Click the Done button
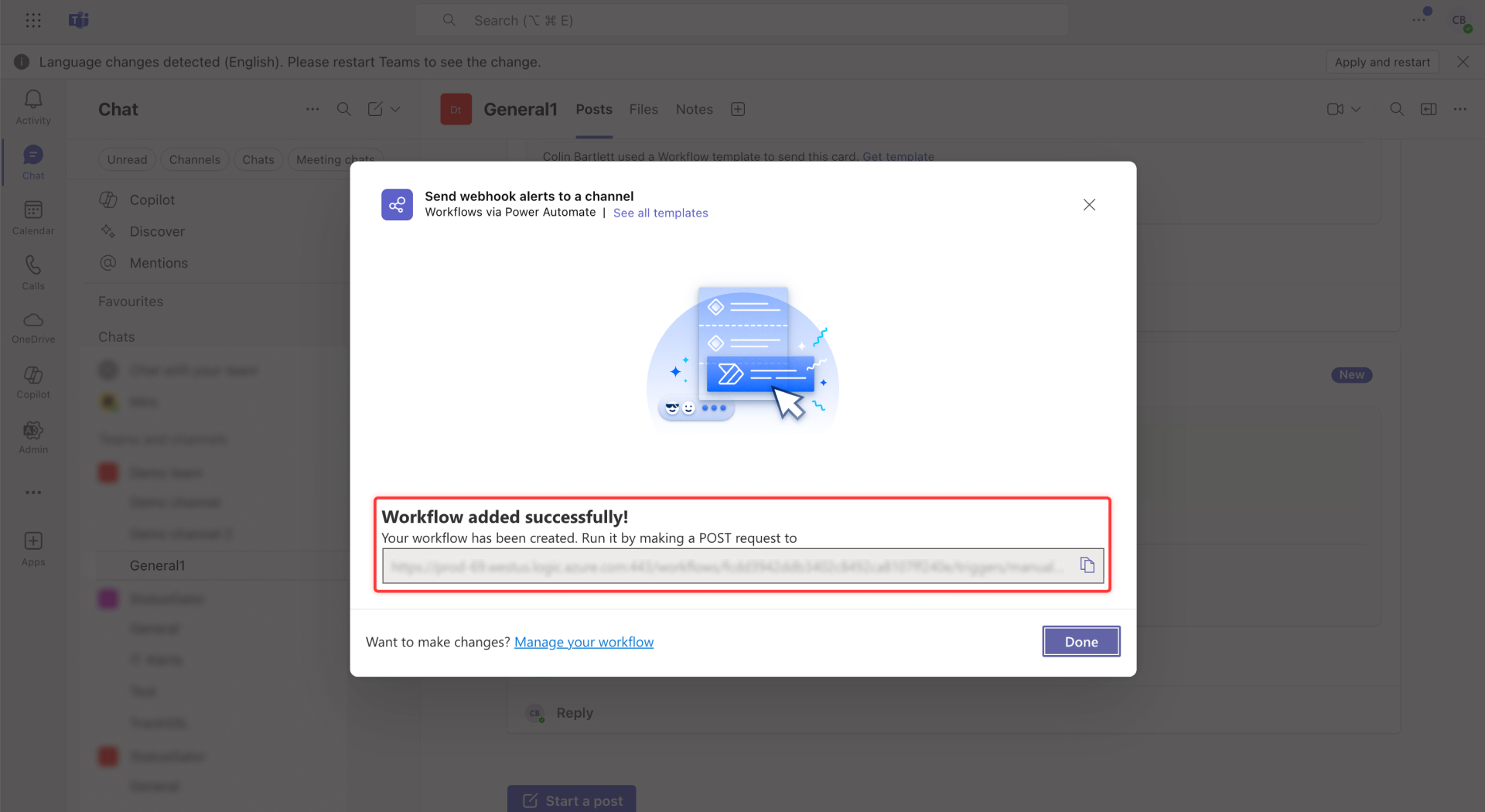The width and height of the screenshot is (1485, 812). coord(1080,642)
